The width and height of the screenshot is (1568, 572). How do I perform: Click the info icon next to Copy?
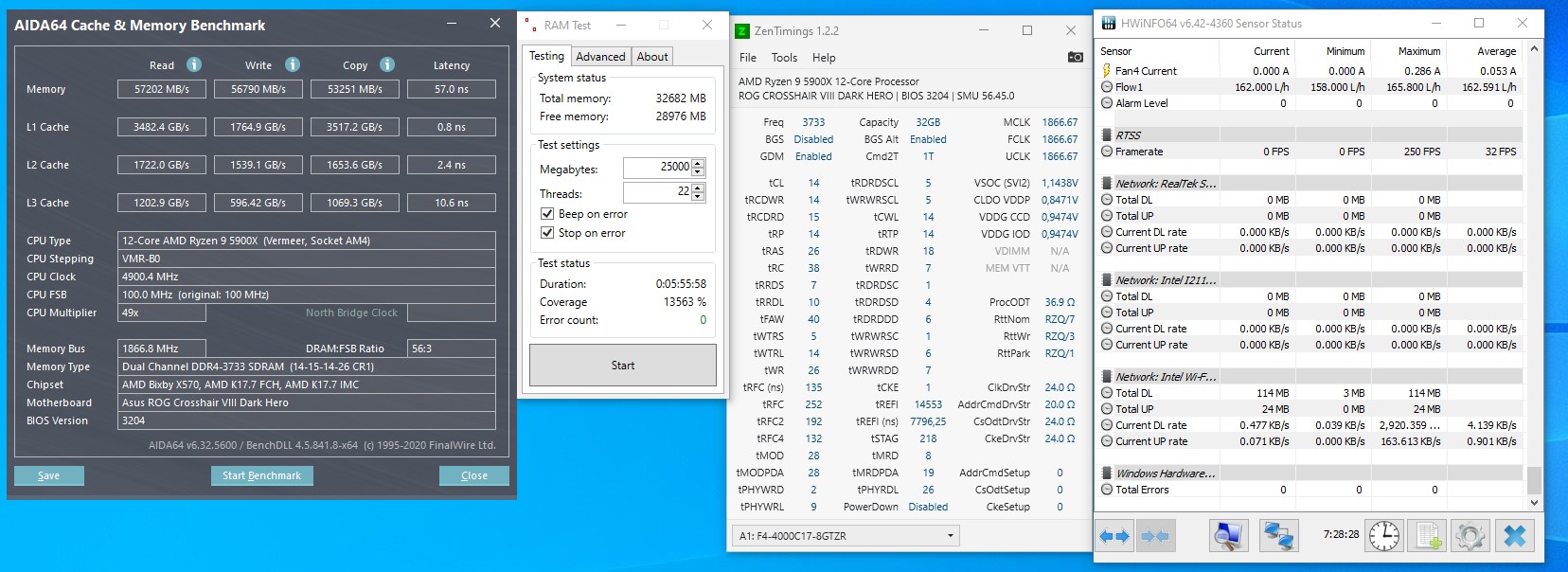(387, 64)
